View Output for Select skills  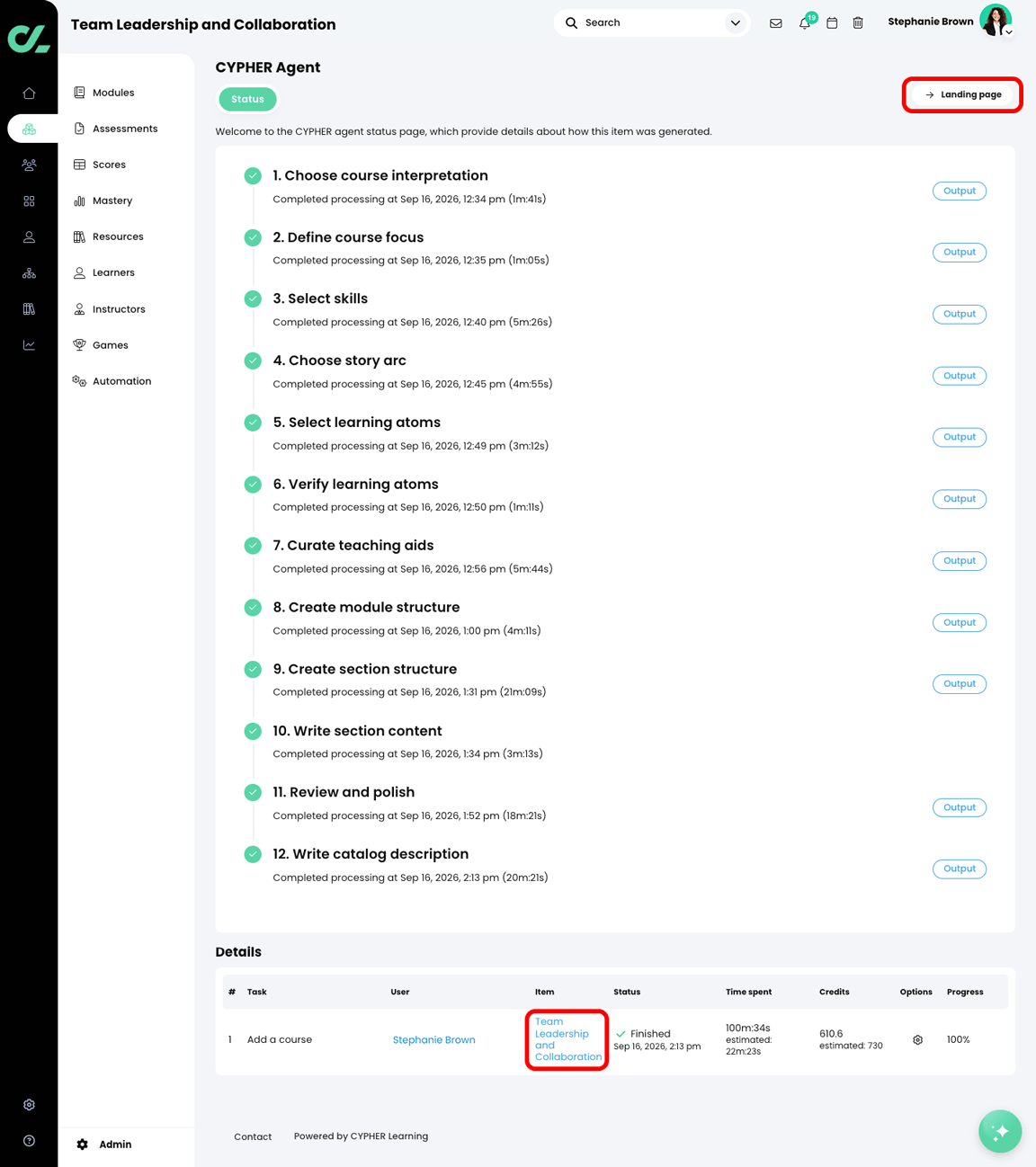click(960, 314)
